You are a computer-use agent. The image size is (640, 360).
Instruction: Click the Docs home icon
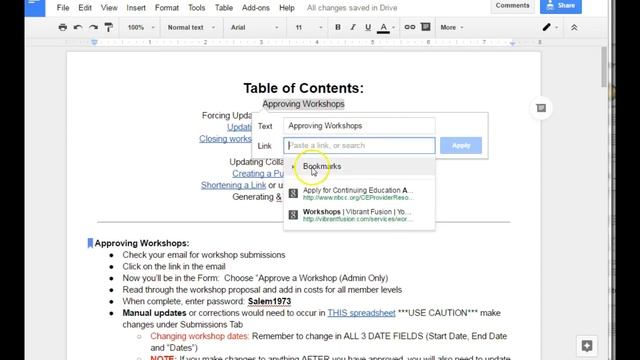[x=35, y=7]
